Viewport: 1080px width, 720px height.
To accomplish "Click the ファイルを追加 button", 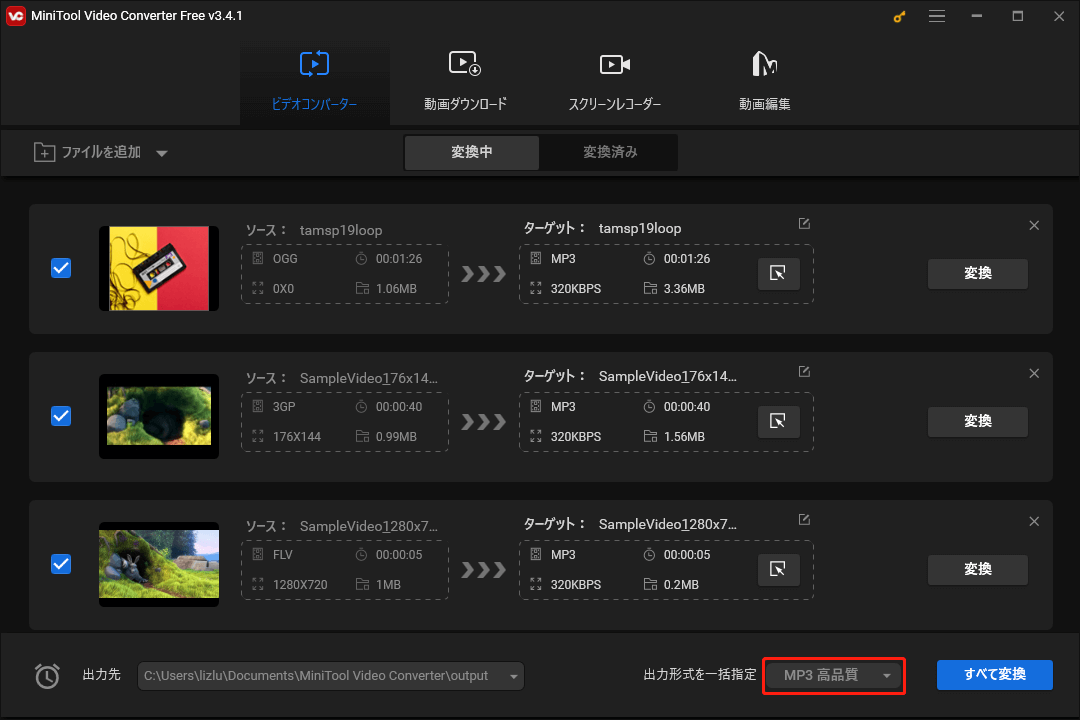I will pyautogui.click(x=87, y=152).
